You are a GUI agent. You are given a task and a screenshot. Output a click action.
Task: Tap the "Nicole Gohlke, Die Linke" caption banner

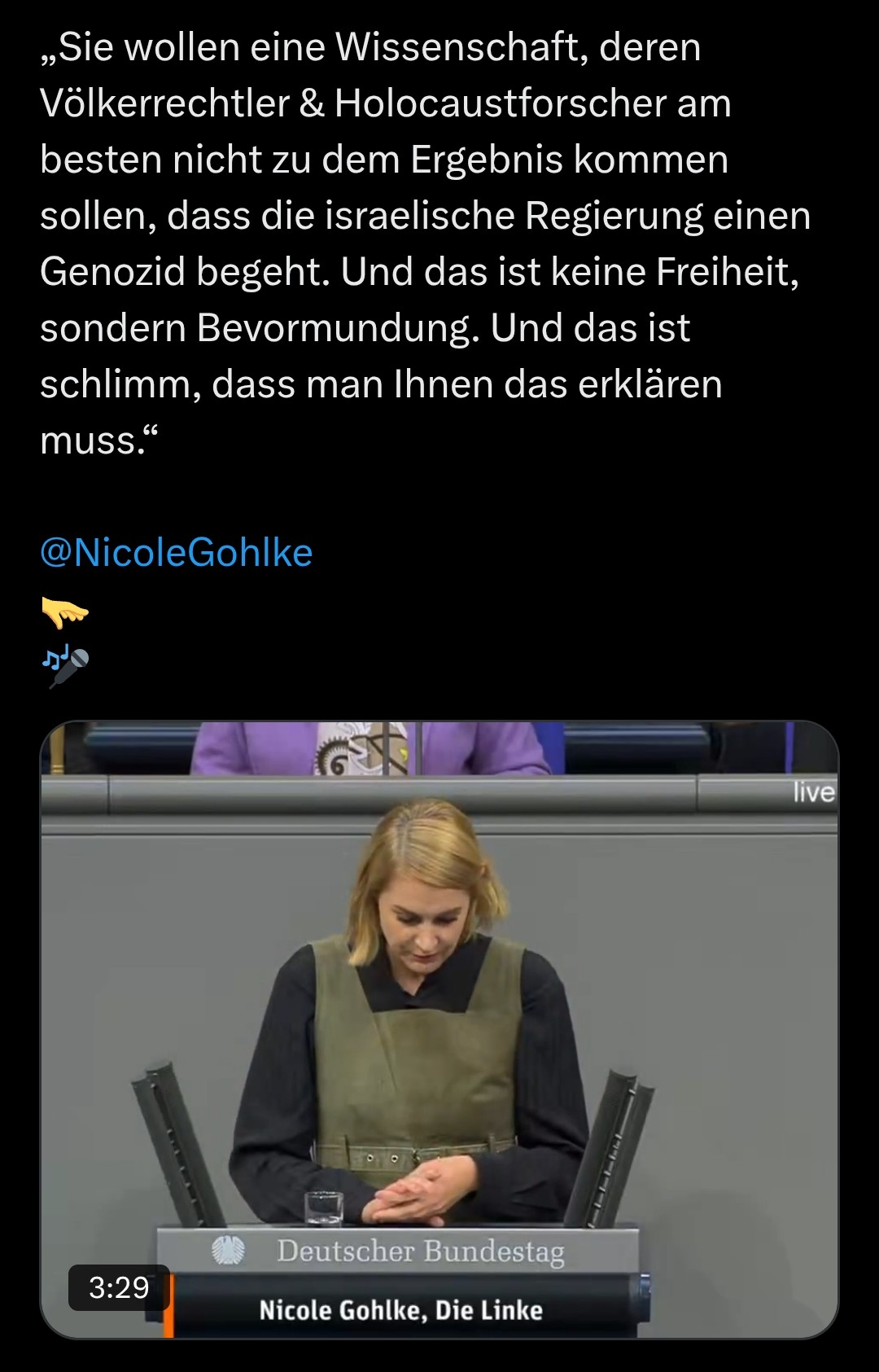click(400, 1310)
